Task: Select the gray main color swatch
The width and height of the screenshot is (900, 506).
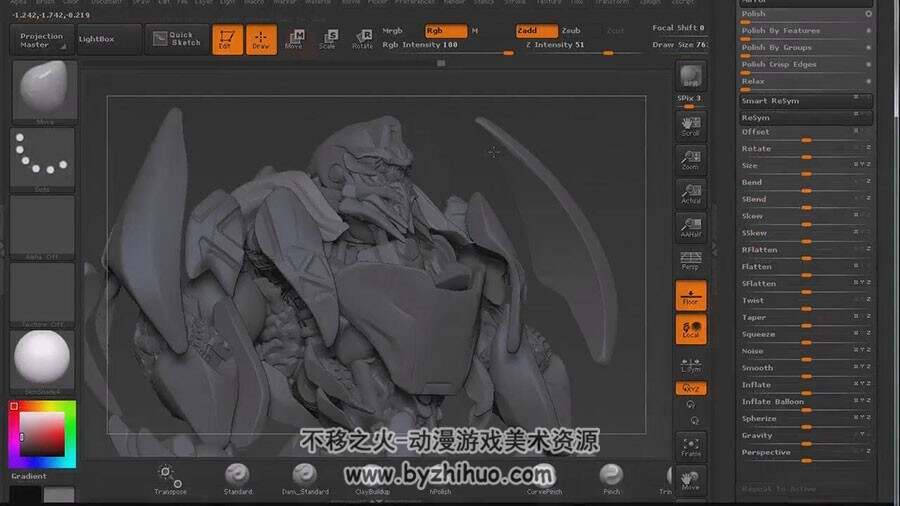Action: (x=60, y=494)
